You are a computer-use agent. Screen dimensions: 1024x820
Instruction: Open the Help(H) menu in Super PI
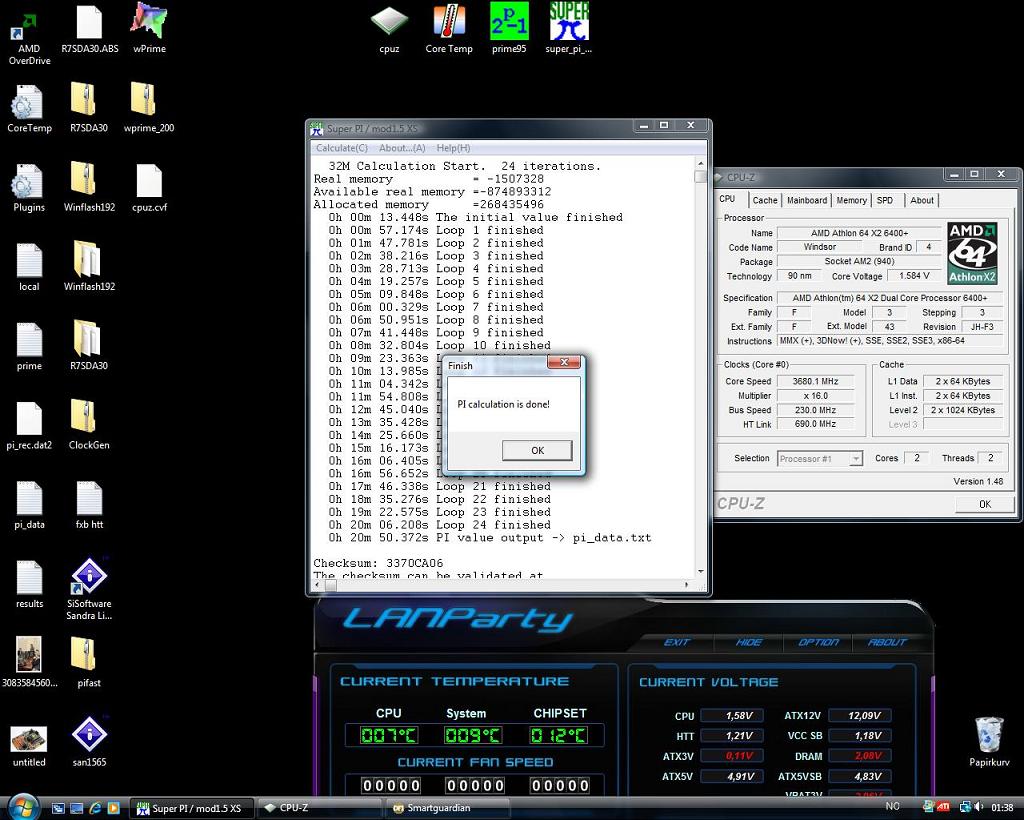click(x=453, y=148)
